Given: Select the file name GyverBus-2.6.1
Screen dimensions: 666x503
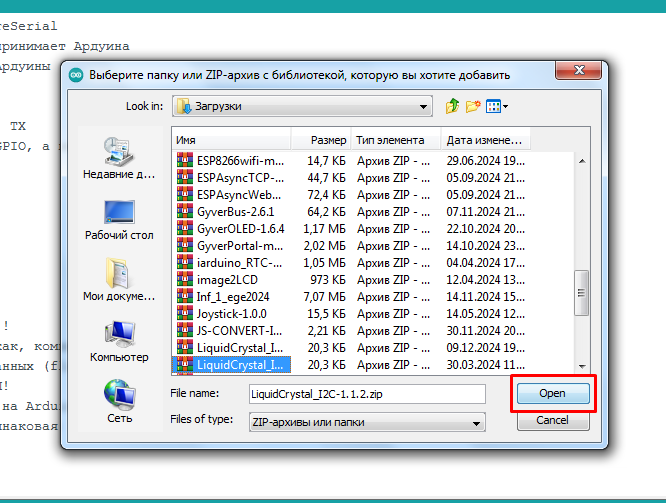Looking at the screenshot, I should [236, 212].
